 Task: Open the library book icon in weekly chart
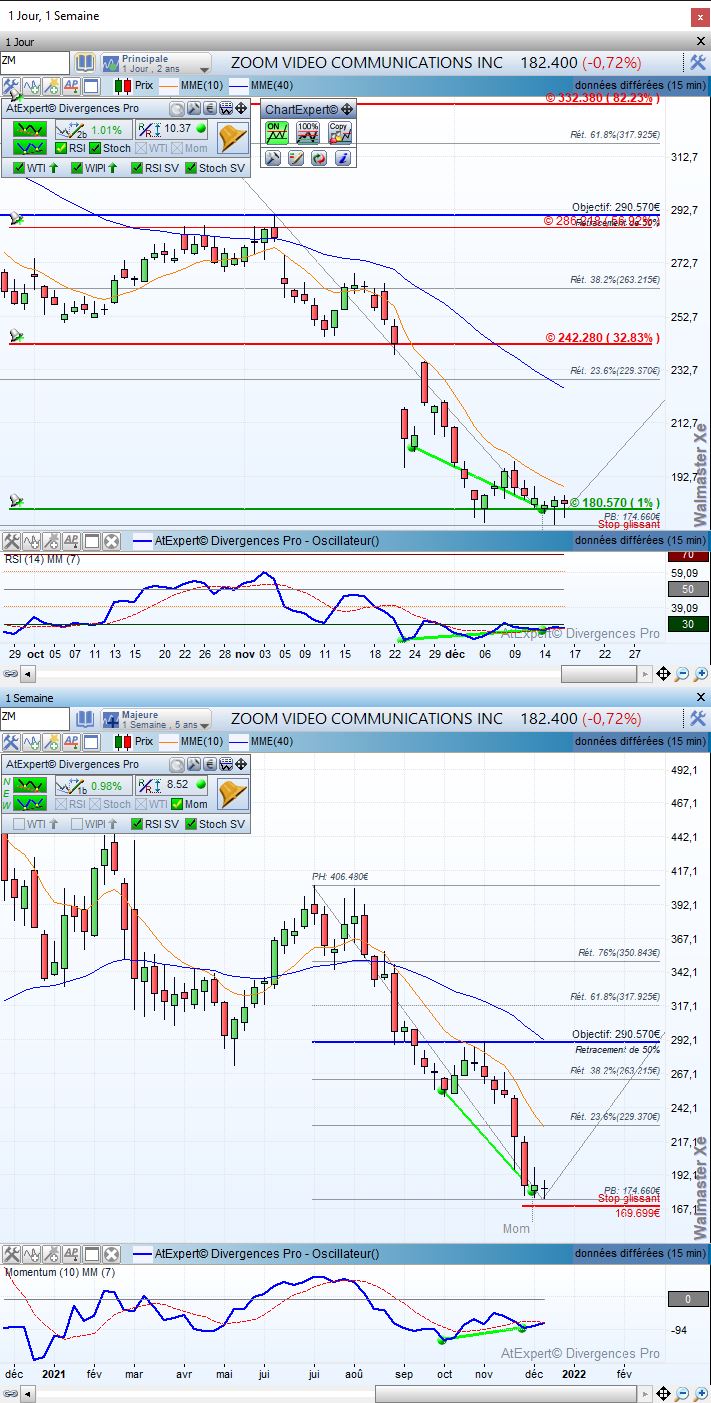pos(85,718)
